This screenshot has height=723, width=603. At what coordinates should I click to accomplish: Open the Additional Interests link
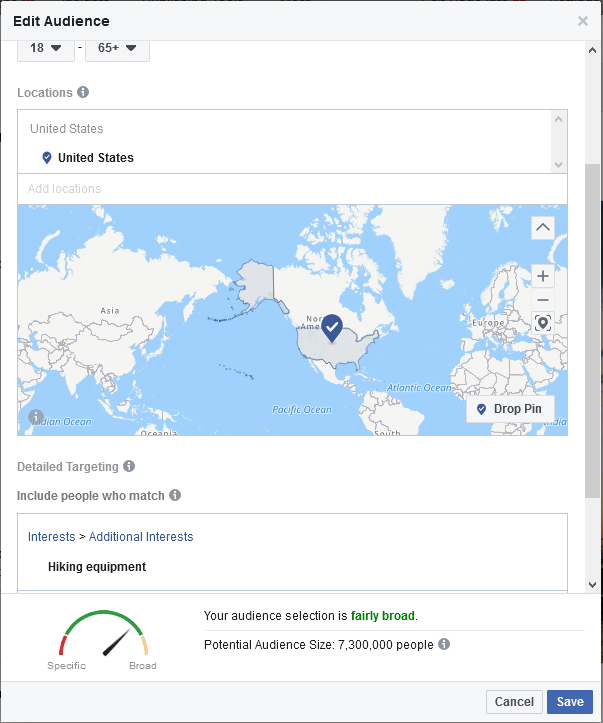pos(141,537)
